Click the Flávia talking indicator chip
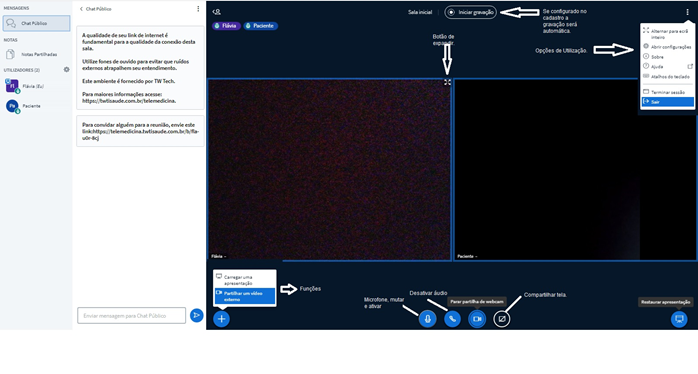The width and height of the screenshot is (698, 374). [x=226, y=26]
